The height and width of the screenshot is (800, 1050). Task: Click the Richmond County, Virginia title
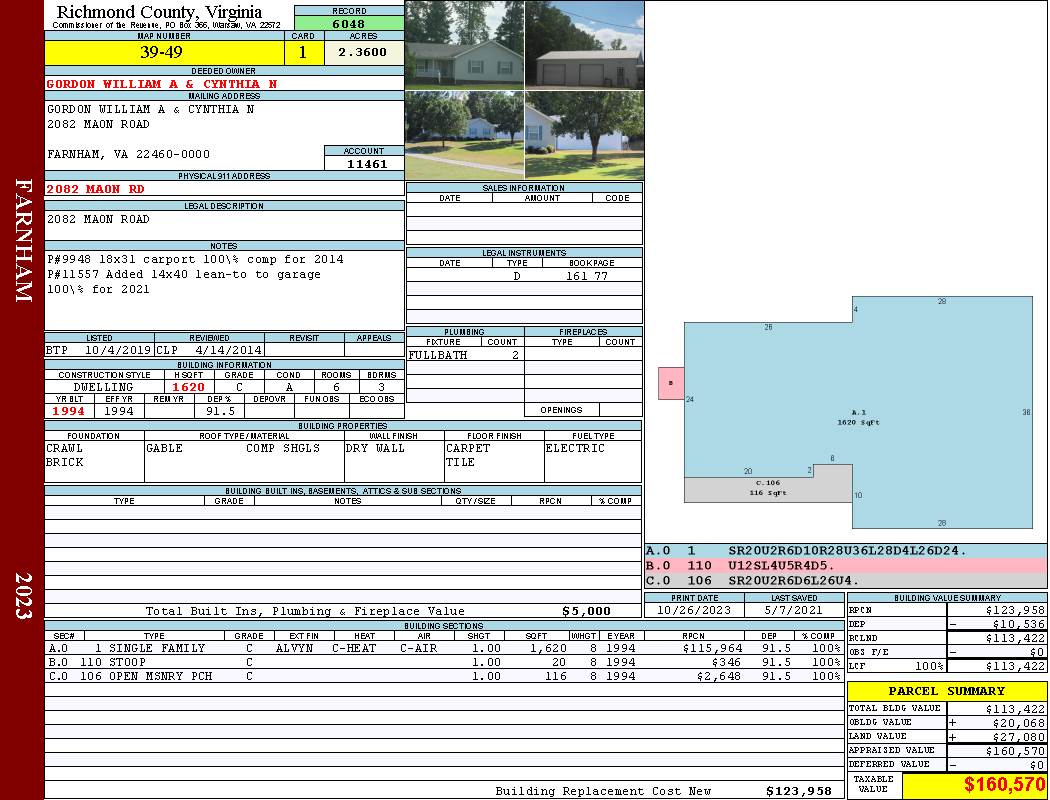coord(159,12)
